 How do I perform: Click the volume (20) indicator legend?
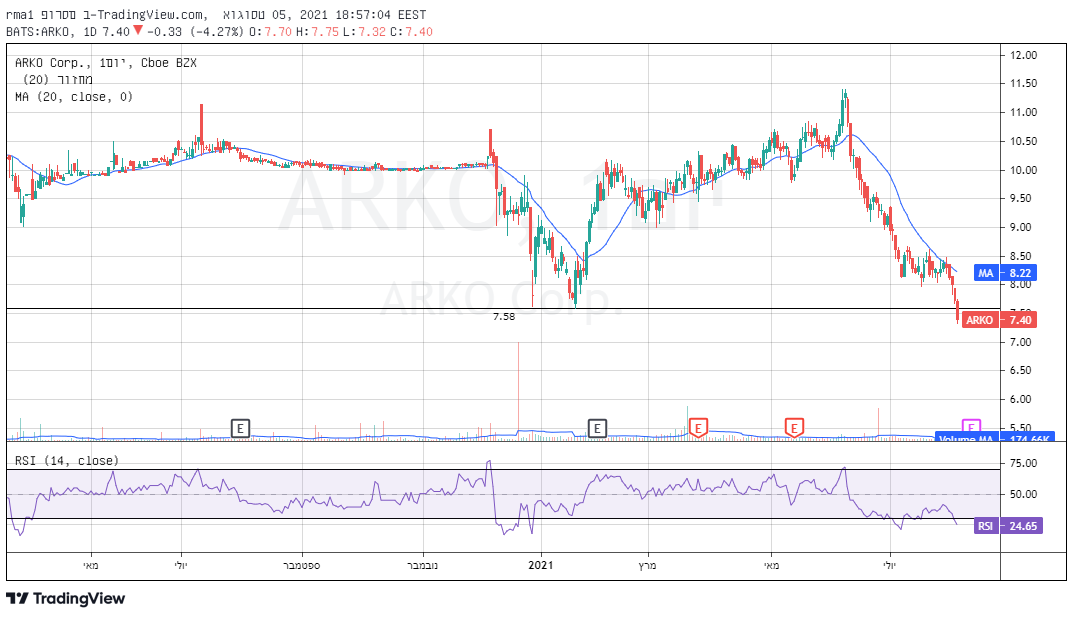click(58, 80)
